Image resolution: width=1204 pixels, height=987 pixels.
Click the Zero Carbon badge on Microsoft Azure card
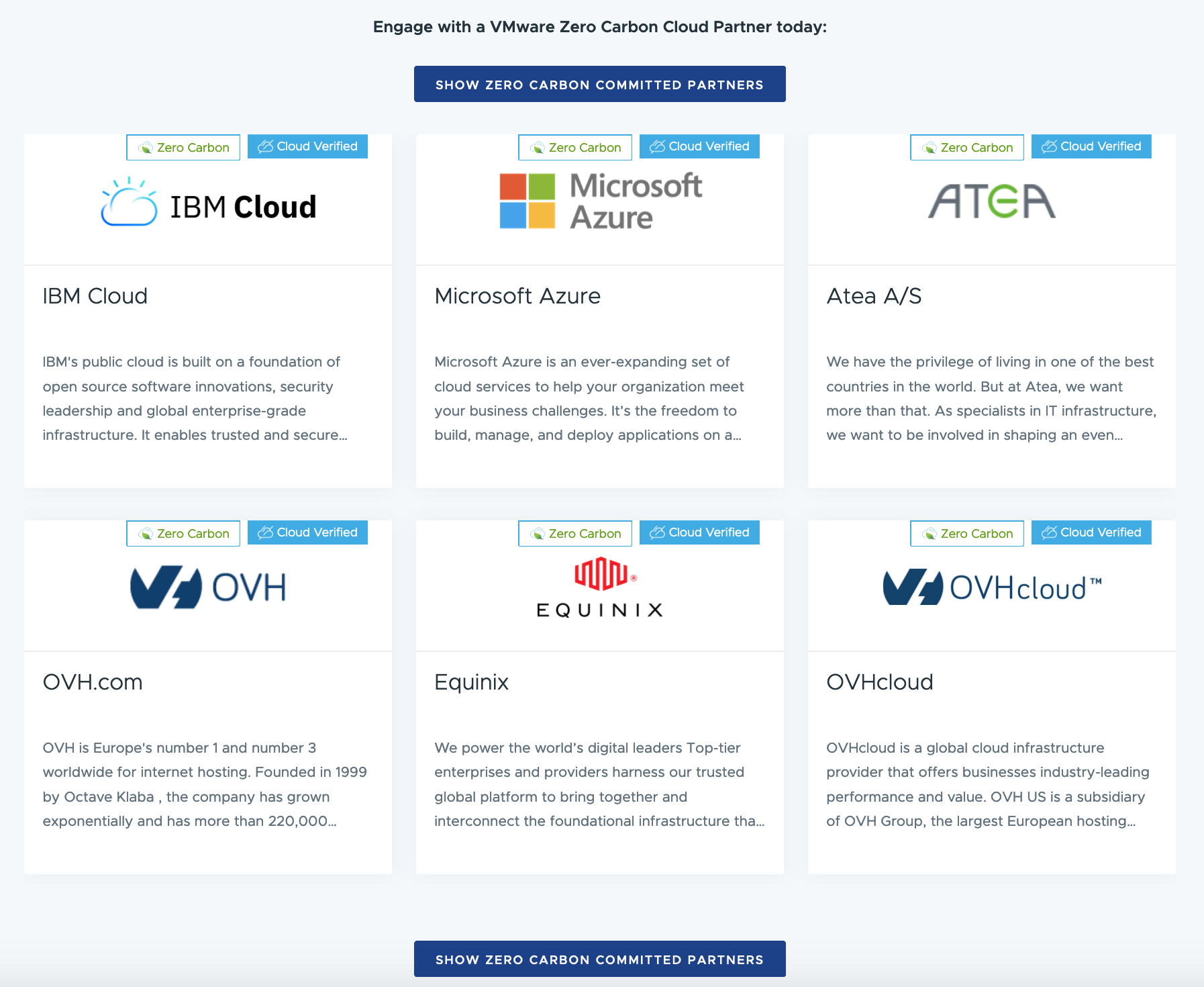575,148
